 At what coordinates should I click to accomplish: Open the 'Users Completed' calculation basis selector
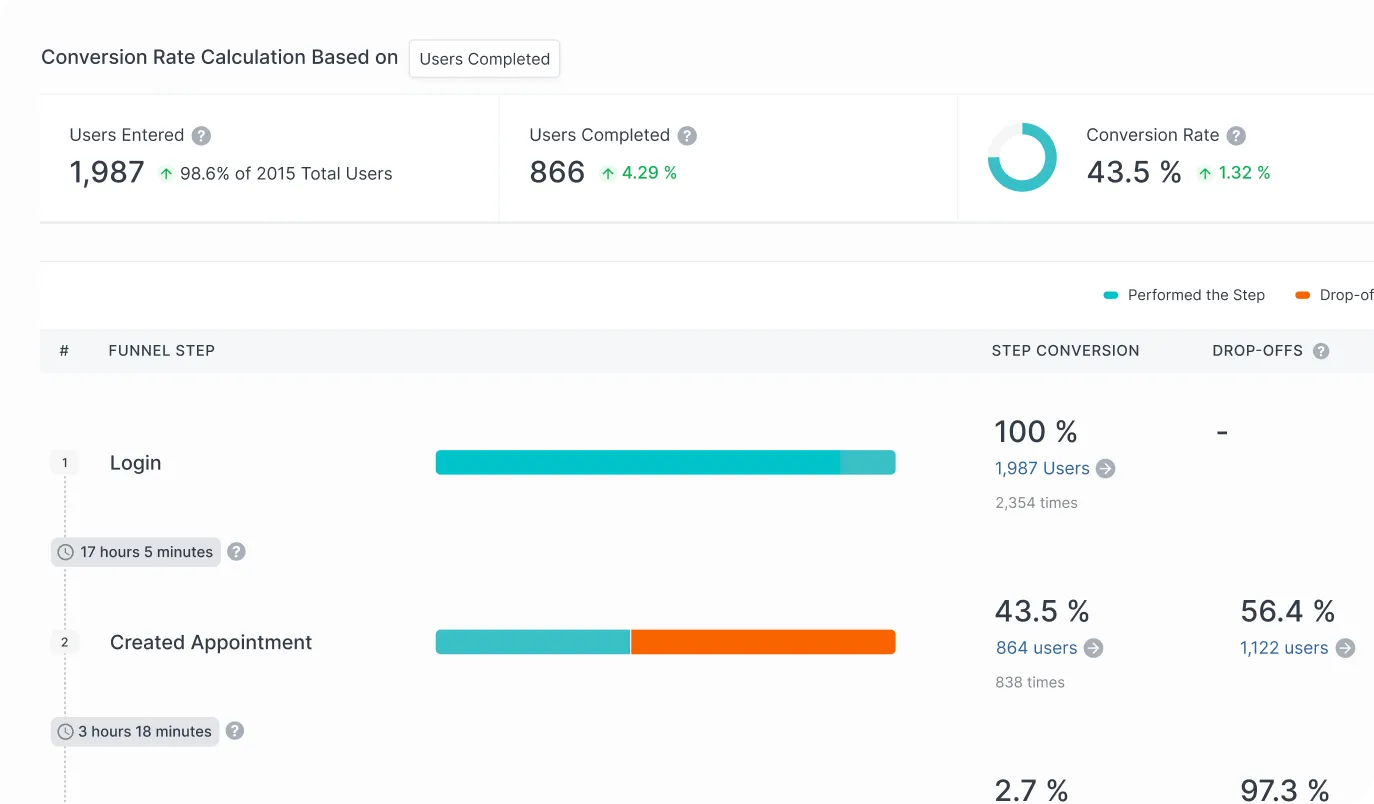pyautogui.click(x=483, y=58)
